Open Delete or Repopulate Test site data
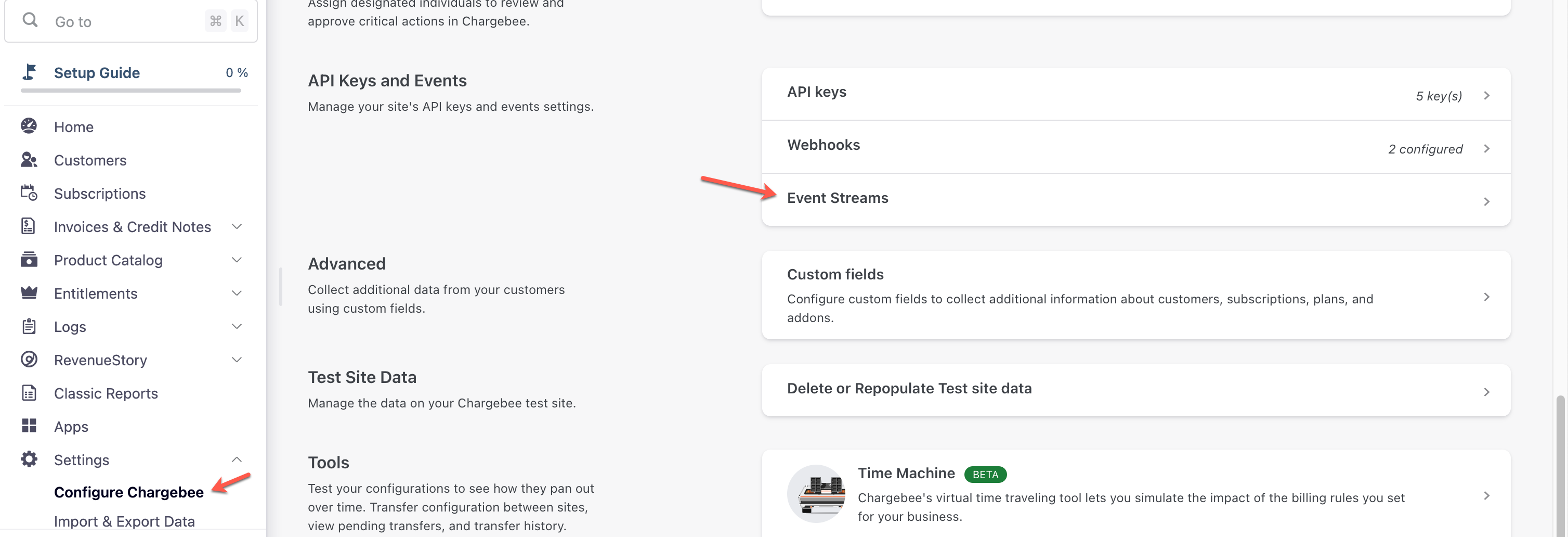Screen dimensions: 1568x537 pos(1136,390)
